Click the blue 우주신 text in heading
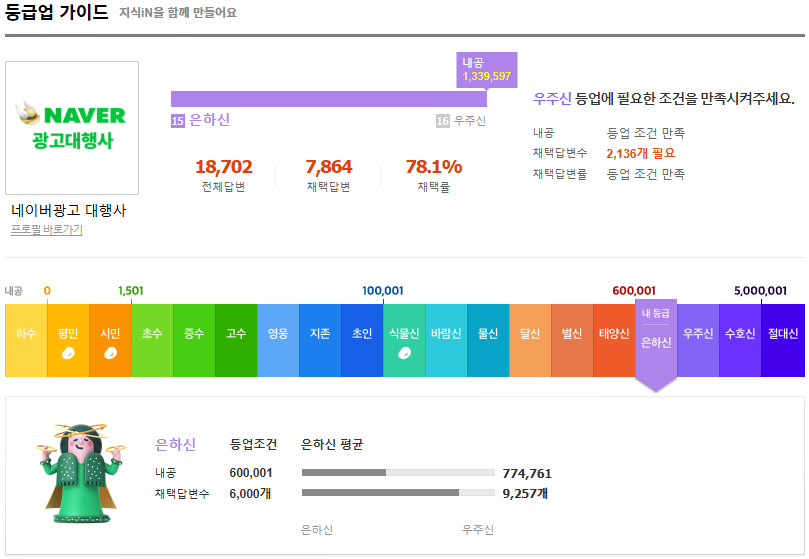Screen dimensions: 809x559 tap(552, 99)
